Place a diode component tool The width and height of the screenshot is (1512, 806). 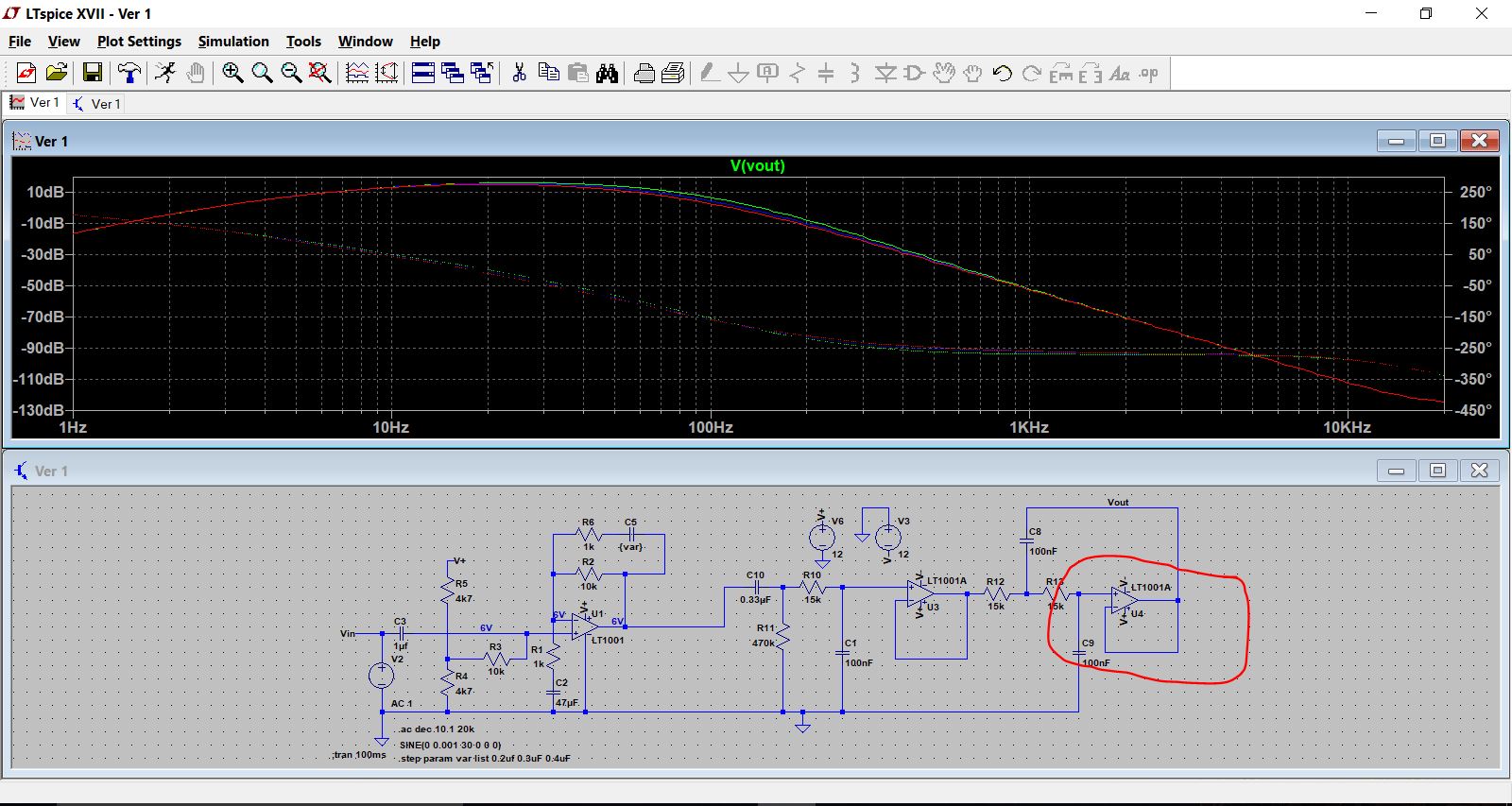(x=885, y=73)
